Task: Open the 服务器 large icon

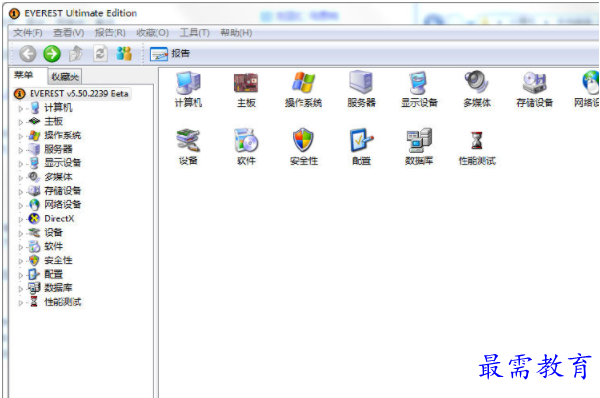Action: pos(361,89)
